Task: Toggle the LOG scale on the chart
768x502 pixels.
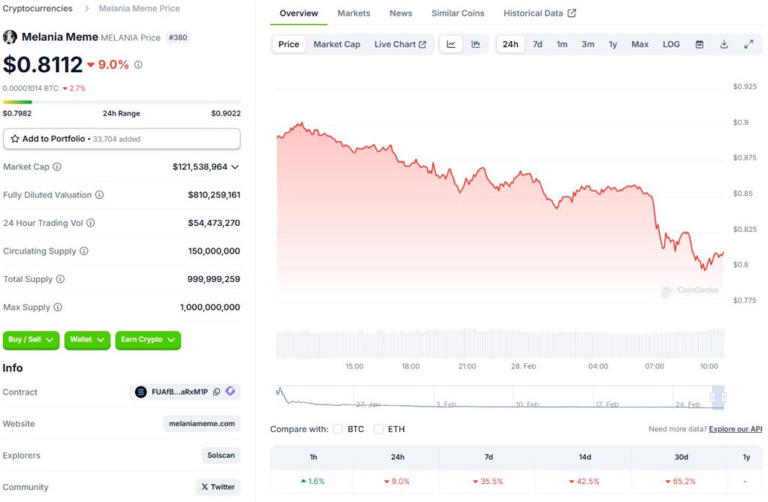Action: [x=671, y=44]
